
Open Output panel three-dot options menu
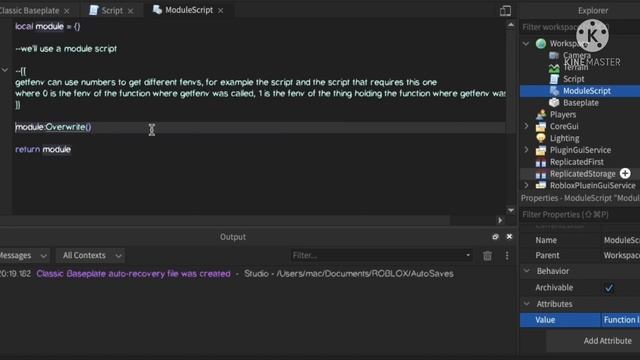pos(507,256)
